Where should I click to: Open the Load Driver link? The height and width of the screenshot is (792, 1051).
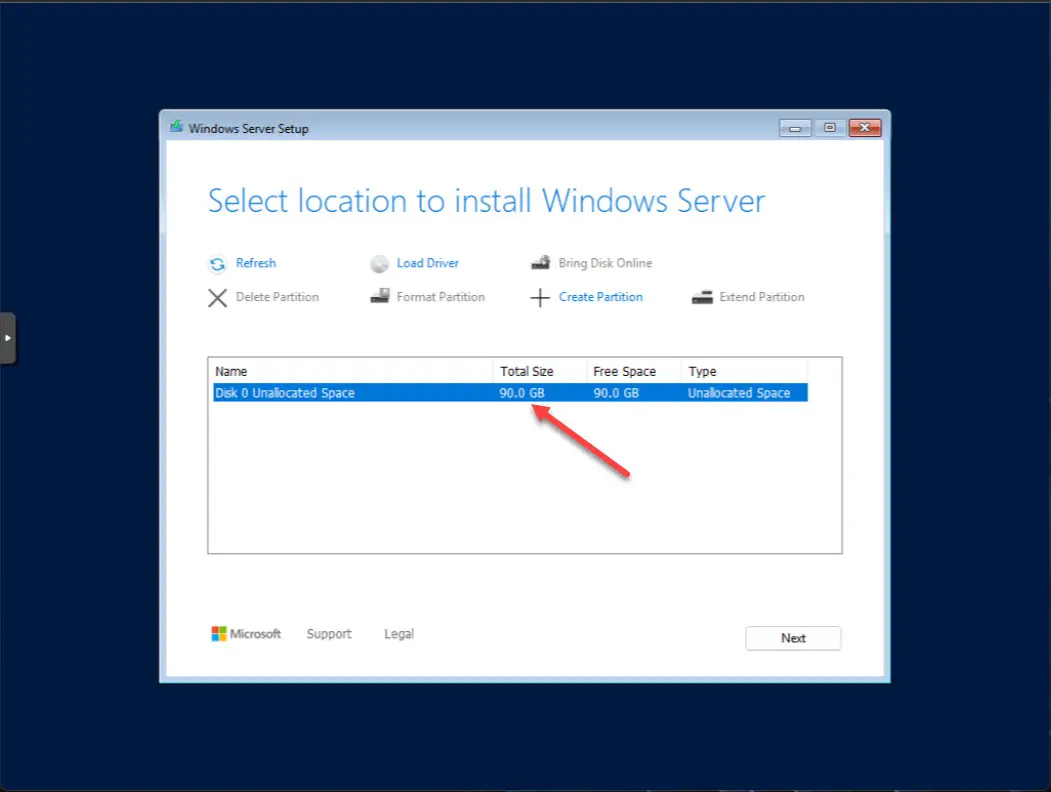click(428, 263)
